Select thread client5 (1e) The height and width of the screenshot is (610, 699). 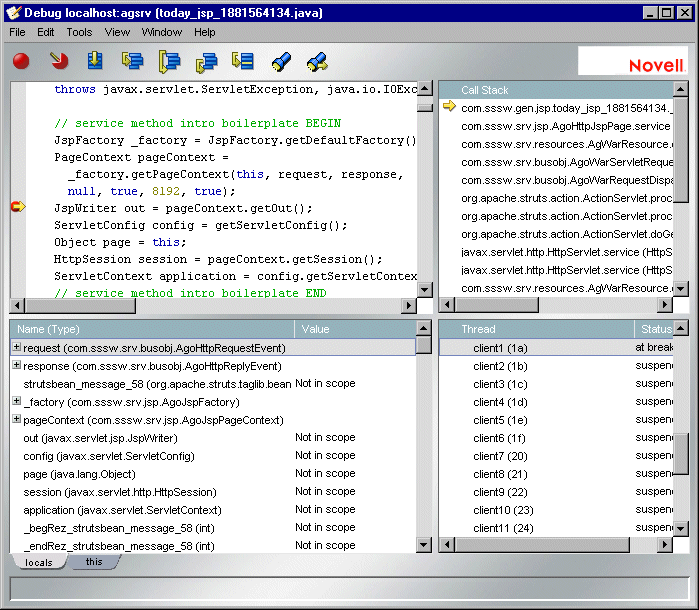(501, 420)
